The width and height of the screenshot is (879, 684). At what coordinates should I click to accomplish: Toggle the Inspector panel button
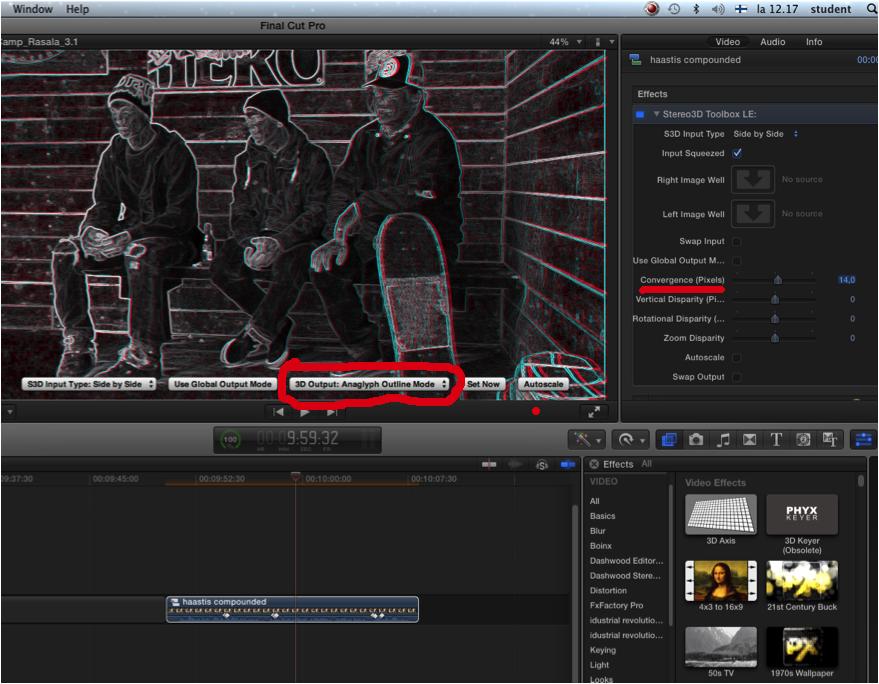pos(864,440)
